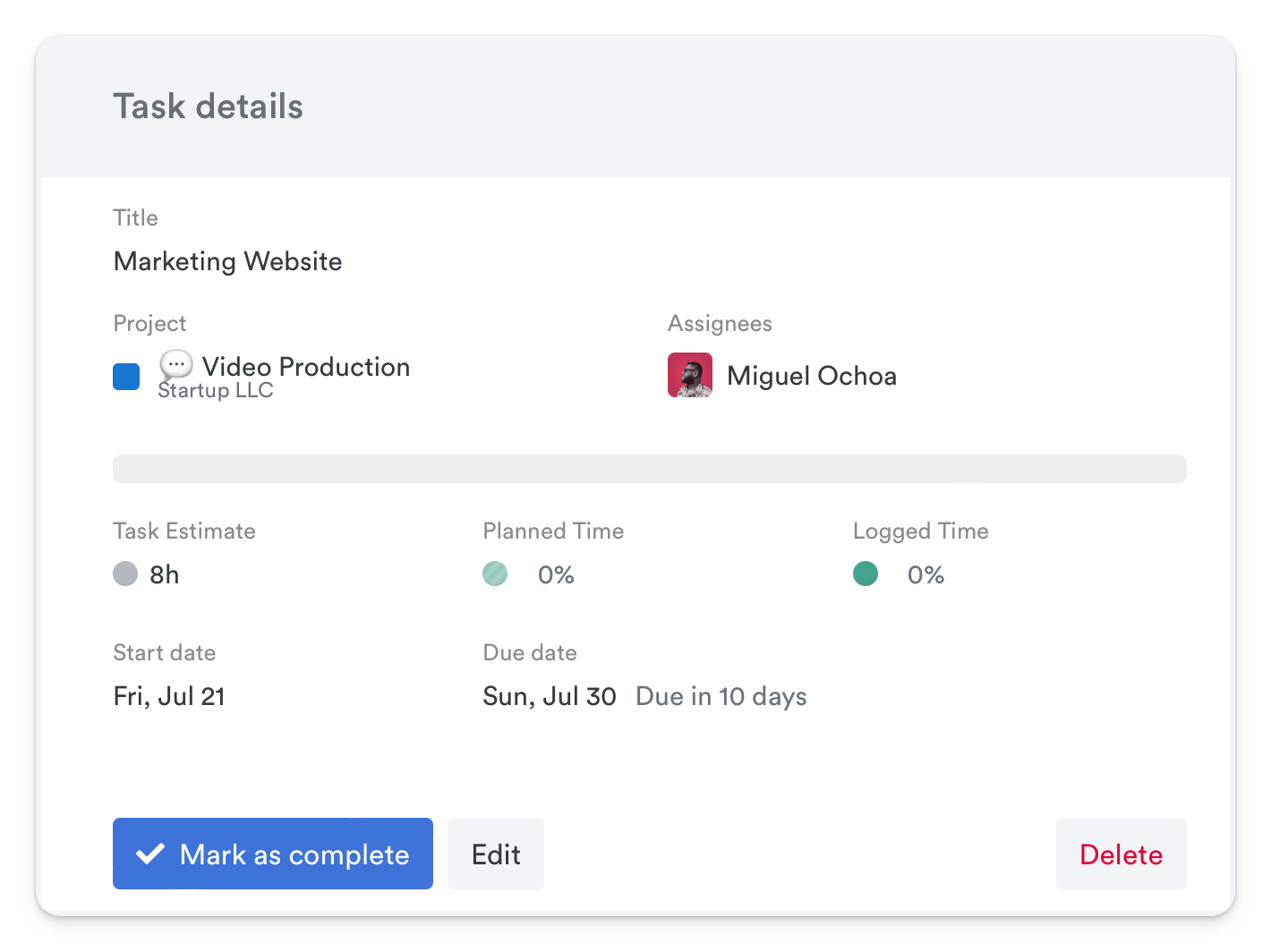The image size is (1271, 952).
Task: Click the Logged Time 0% value
Action: click(x=926, y=574)
